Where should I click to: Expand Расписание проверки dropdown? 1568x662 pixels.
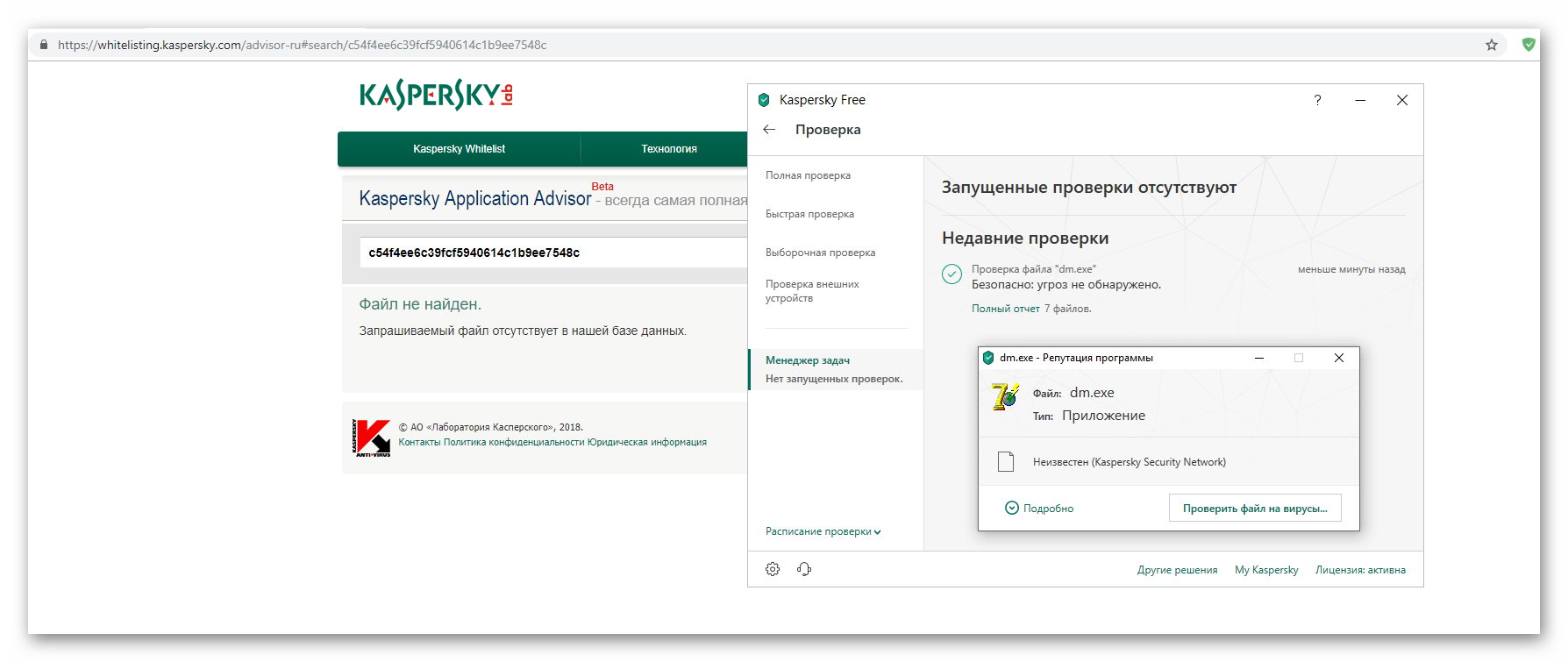coord(823,531)
